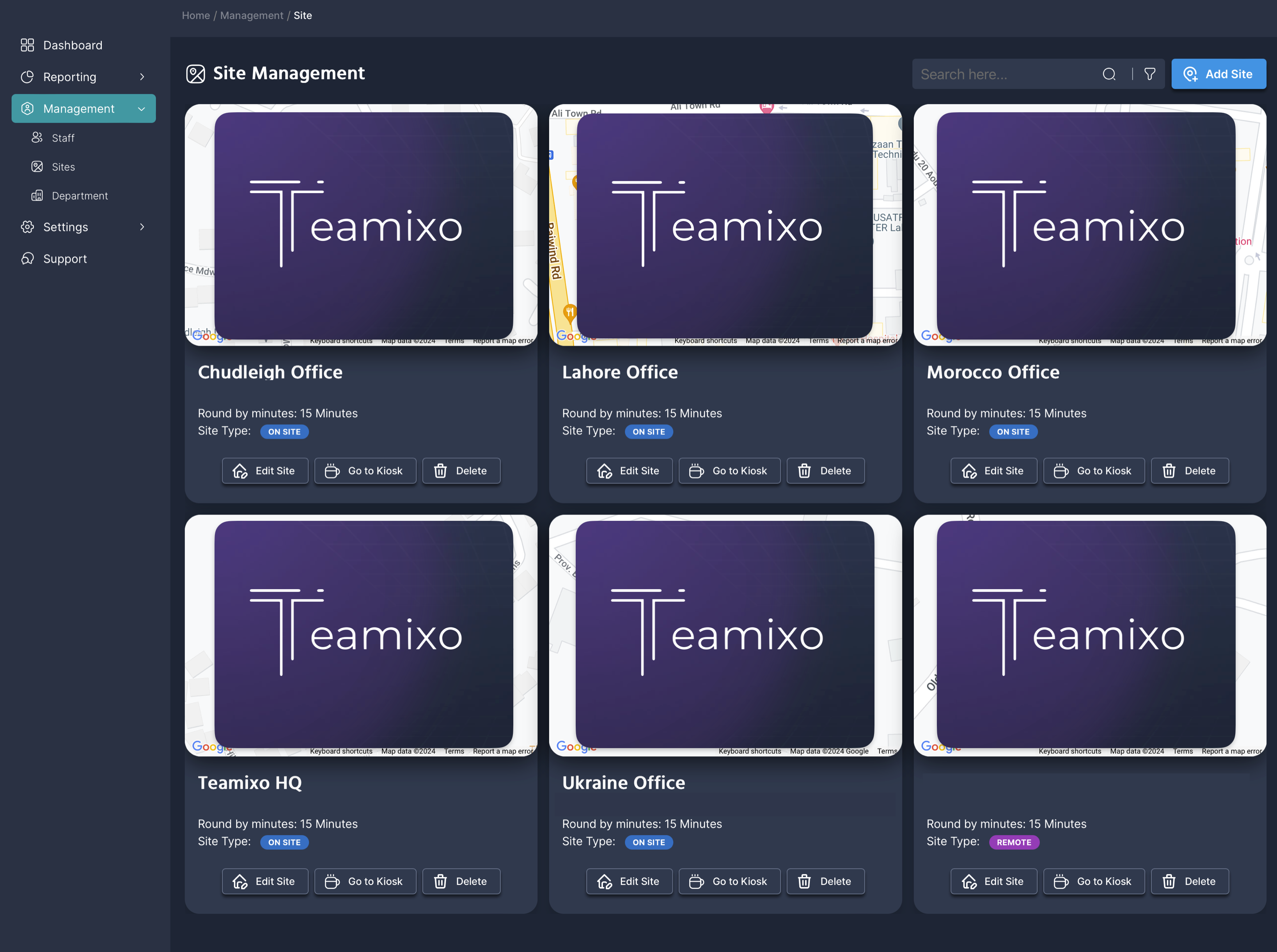Click the house icon on Morocco Edit Site
Viewport: 1277px width, 952px height.
click(x=969, y=471)
